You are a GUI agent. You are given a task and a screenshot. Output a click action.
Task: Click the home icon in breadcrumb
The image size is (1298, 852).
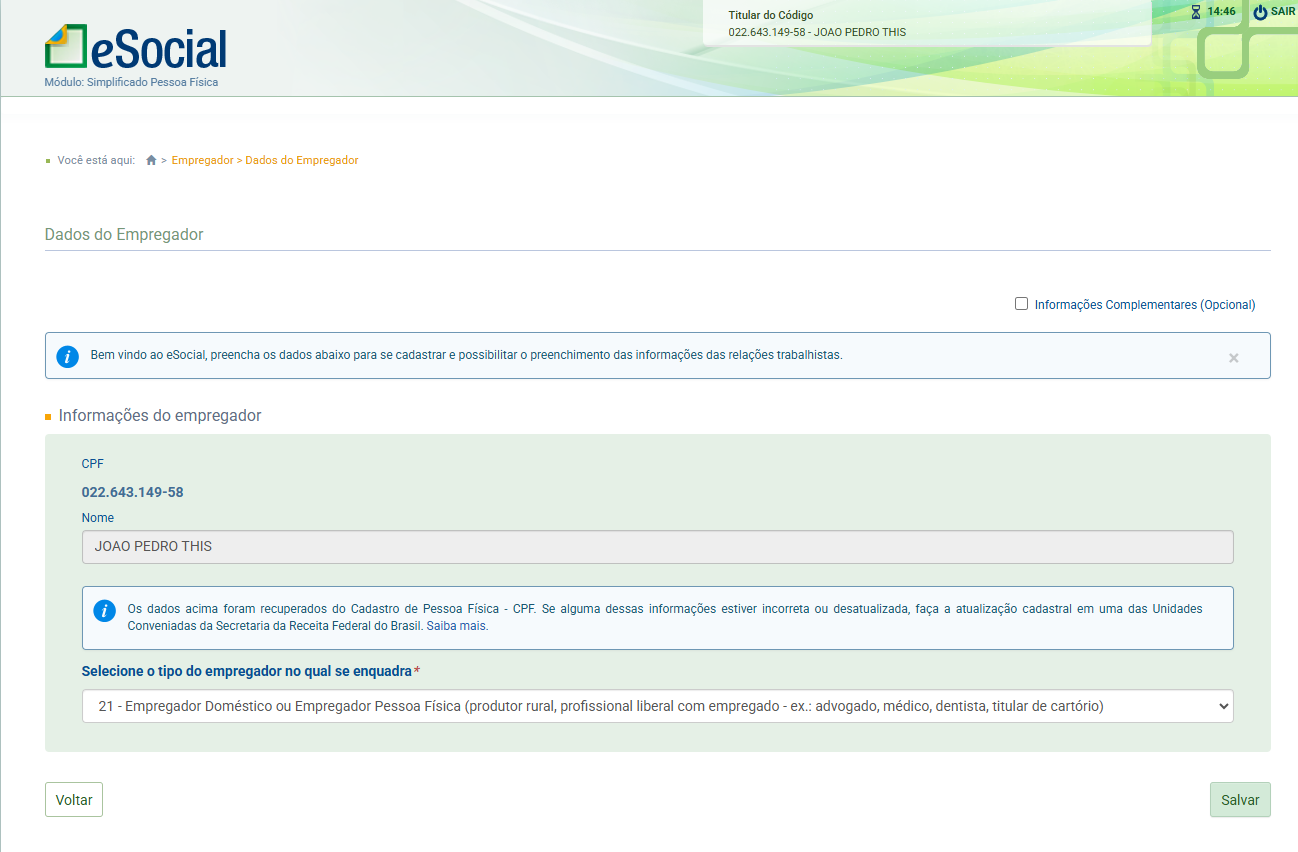coord(151,160)
